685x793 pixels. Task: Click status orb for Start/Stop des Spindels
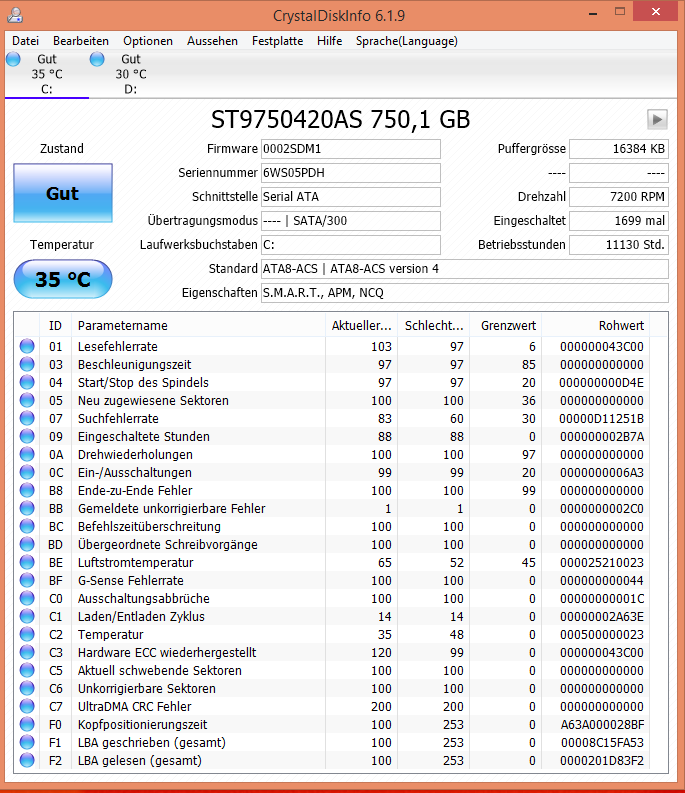click(27, 382)
